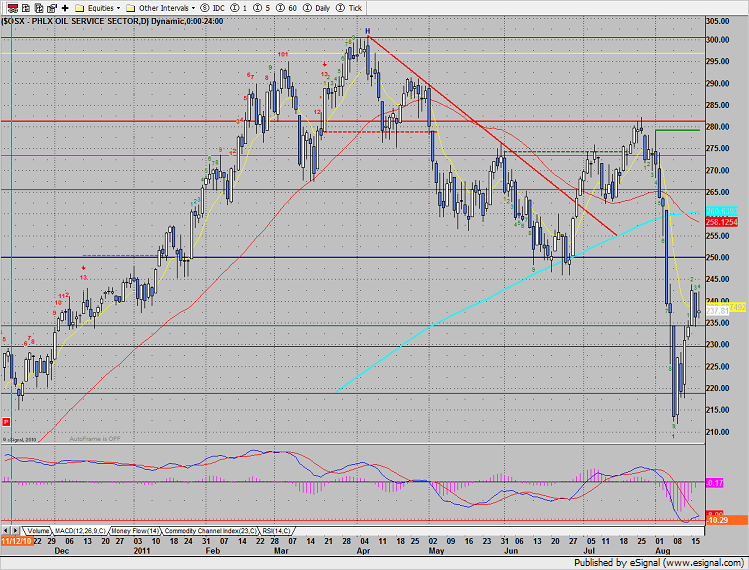
Task: Open the Equities folder dropdown
Action: (98, 8)
